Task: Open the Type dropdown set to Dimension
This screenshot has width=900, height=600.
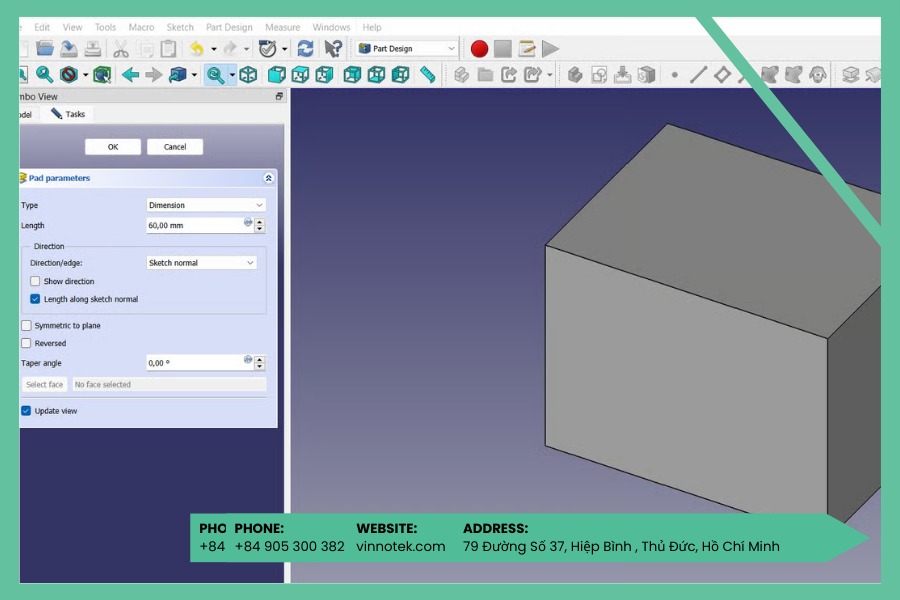Action: click(205, 205)
